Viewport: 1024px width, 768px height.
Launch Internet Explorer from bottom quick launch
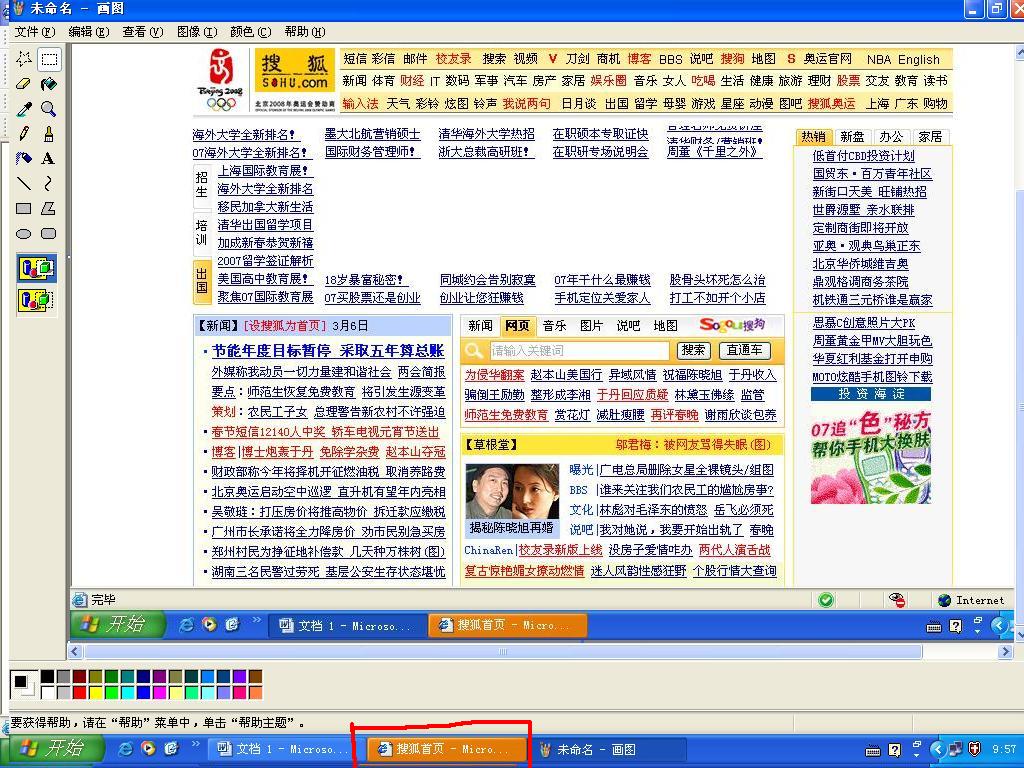125,748
